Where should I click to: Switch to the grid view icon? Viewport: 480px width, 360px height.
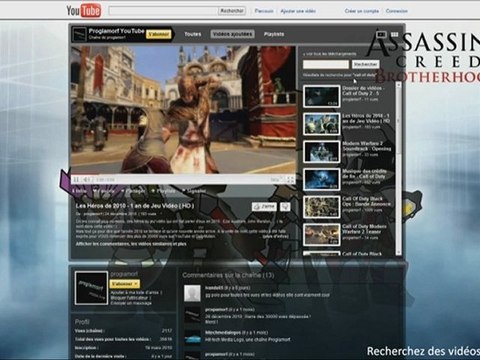(x=394, y=34)
